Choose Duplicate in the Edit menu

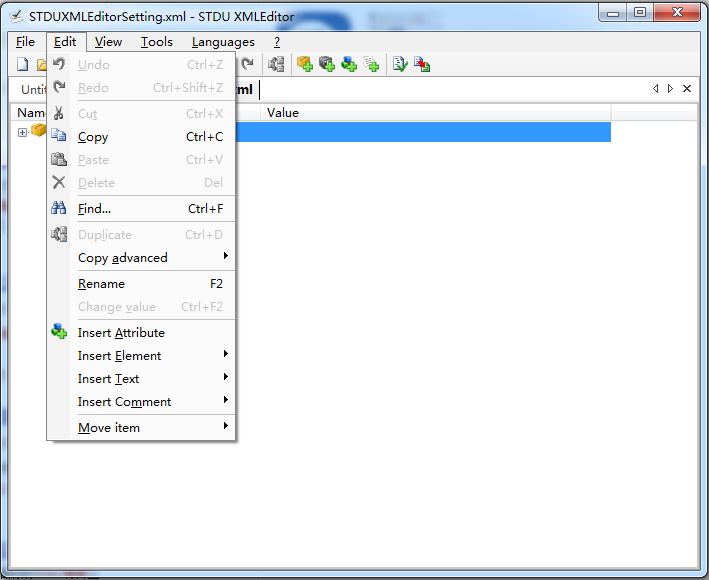[141, 235]
